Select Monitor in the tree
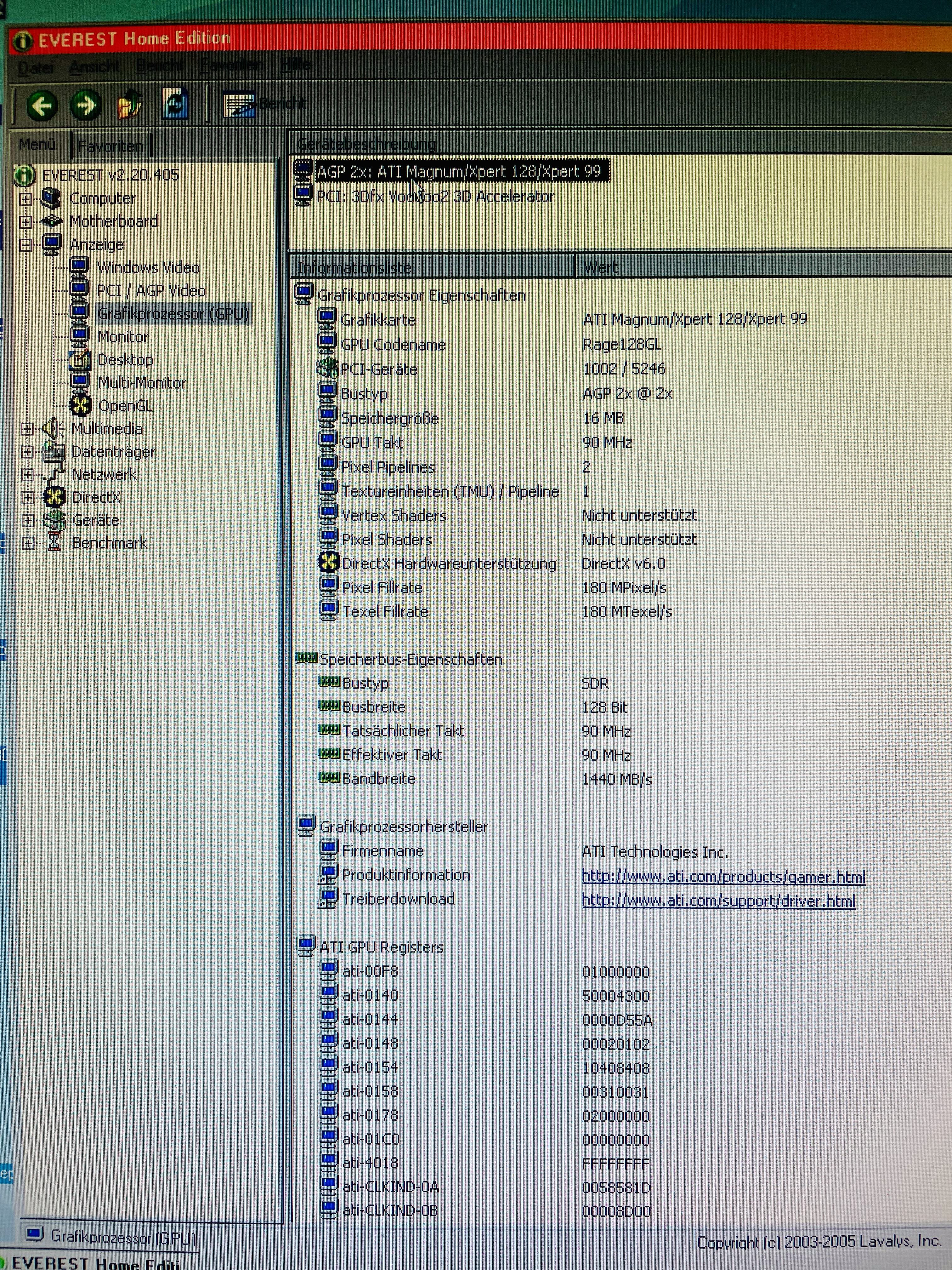The image size is (952, 1270). coord(123,336)
